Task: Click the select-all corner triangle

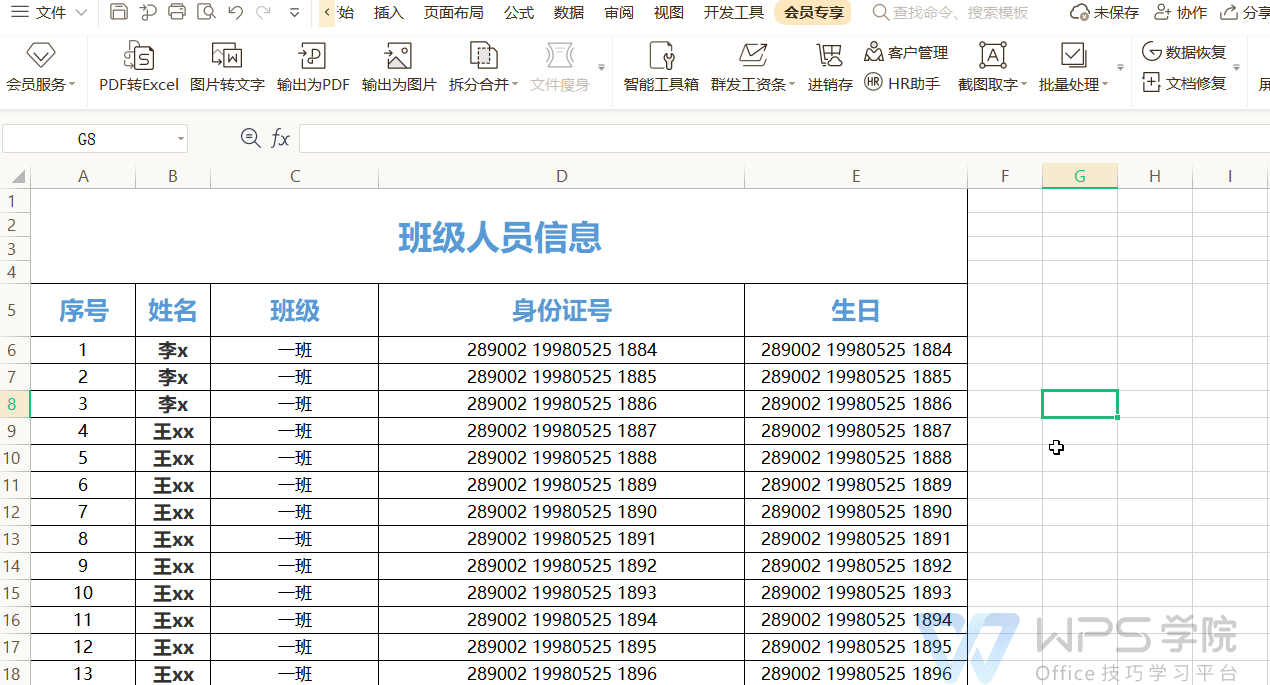Action: pyautogui.click(x=16, y=176)
